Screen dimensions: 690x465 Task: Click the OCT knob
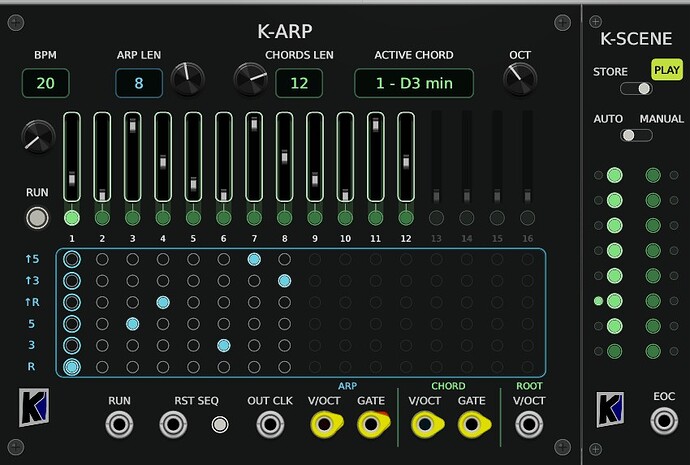(520, 79)
